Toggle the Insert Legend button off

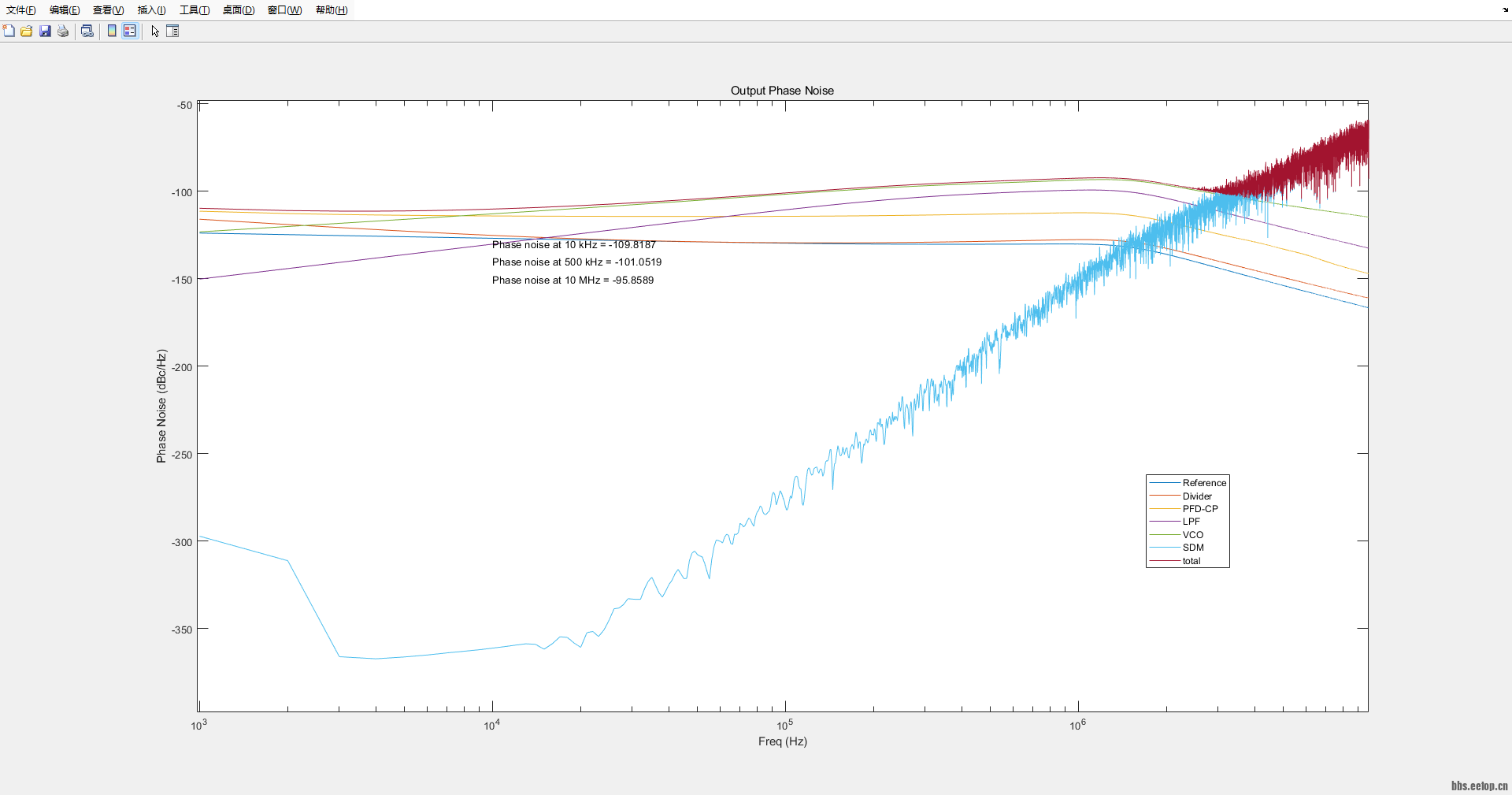click(130, 31)
